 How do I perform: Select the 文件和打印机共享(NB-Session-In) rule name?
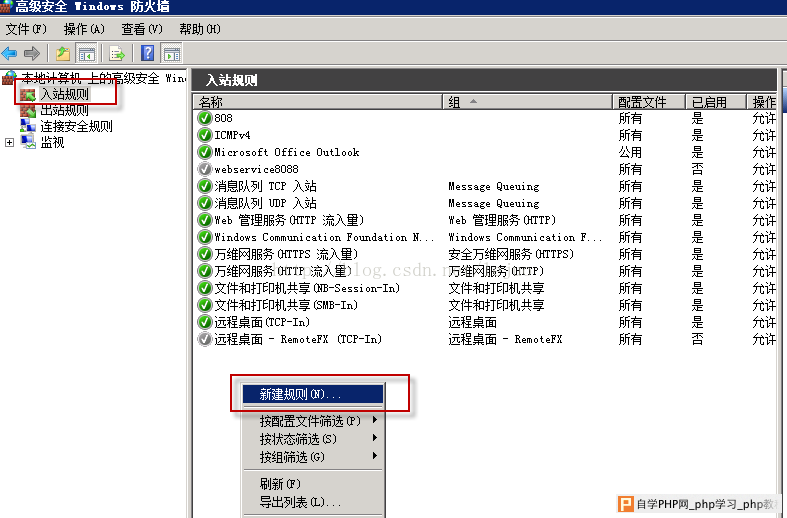coord(307,288)
